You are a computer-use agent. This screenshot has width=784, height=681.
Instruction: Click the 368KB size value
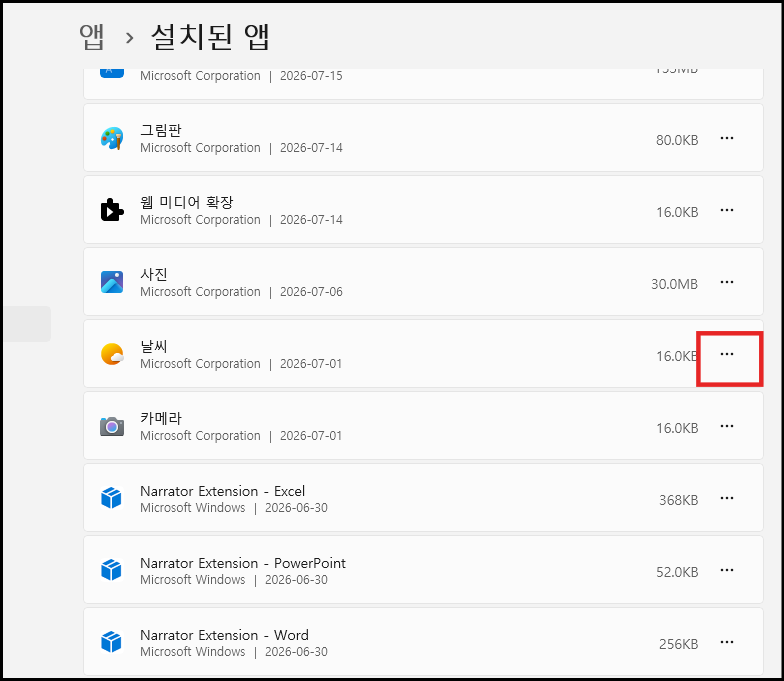(678, 500)
